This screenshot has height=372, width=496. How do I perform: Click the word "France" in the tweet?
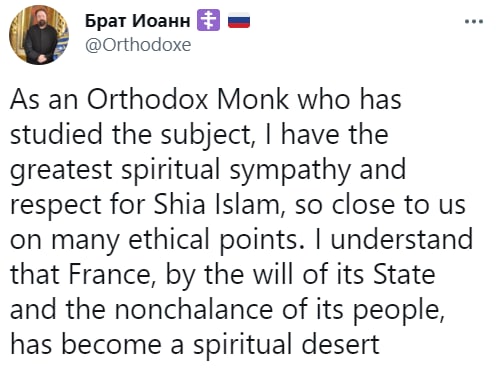tap(110, 275)
